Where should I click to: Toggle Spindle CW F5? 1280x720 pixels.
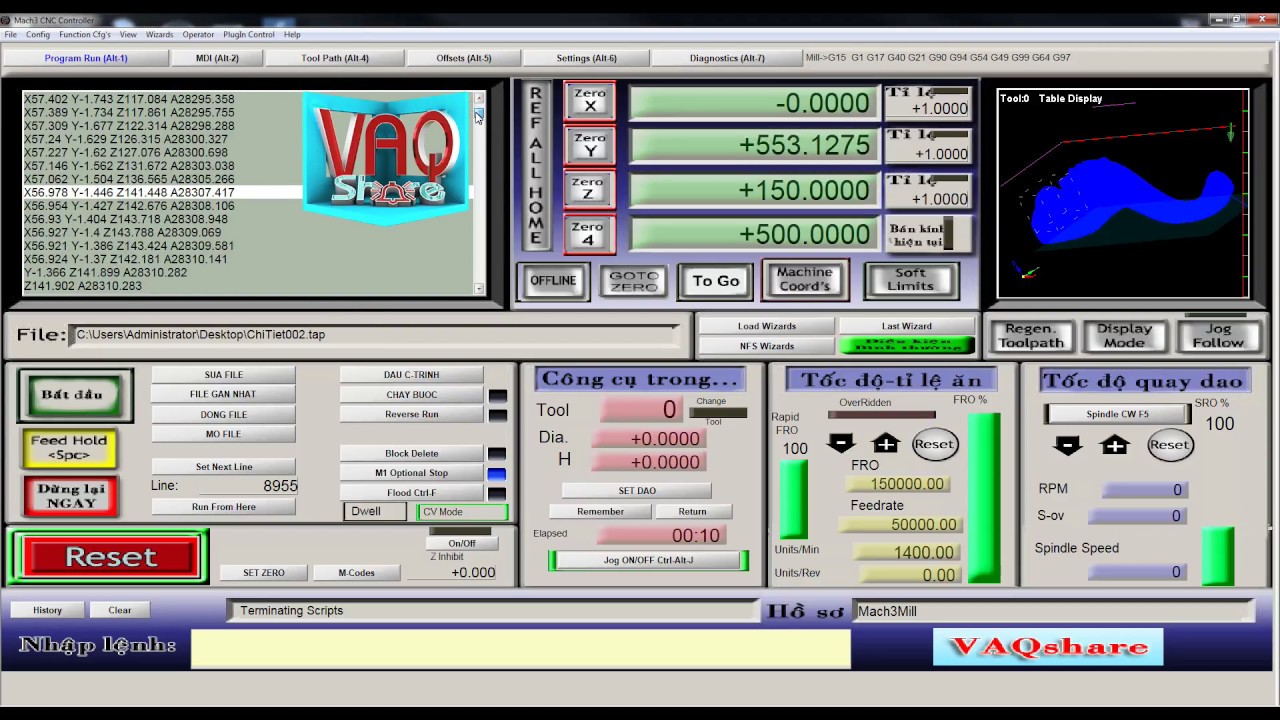pyautogui.click(x=1117, y=414)
